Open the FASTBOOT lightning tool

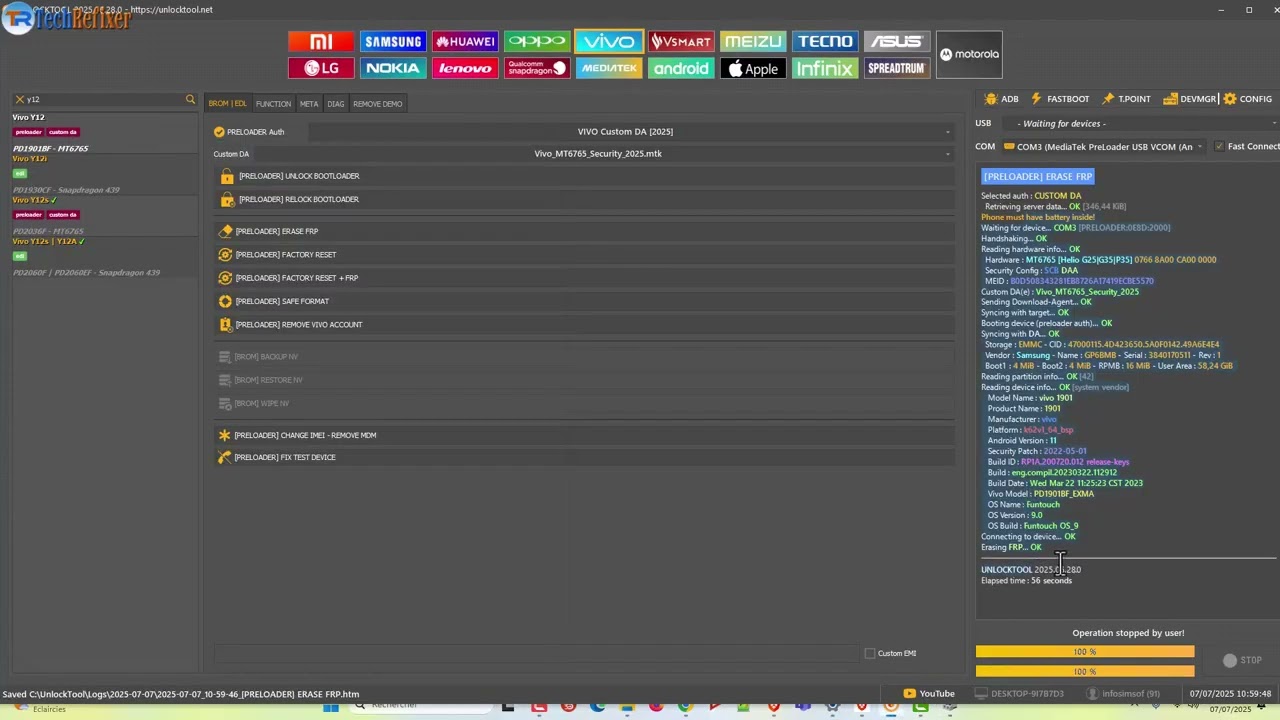(1060, 99)
